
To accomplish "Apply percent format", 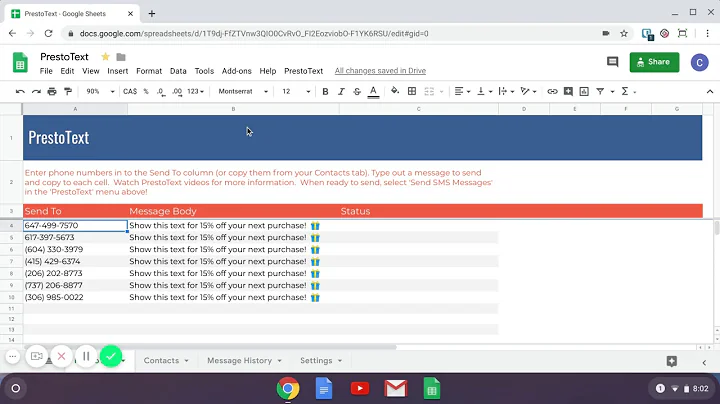I will 146,91.
